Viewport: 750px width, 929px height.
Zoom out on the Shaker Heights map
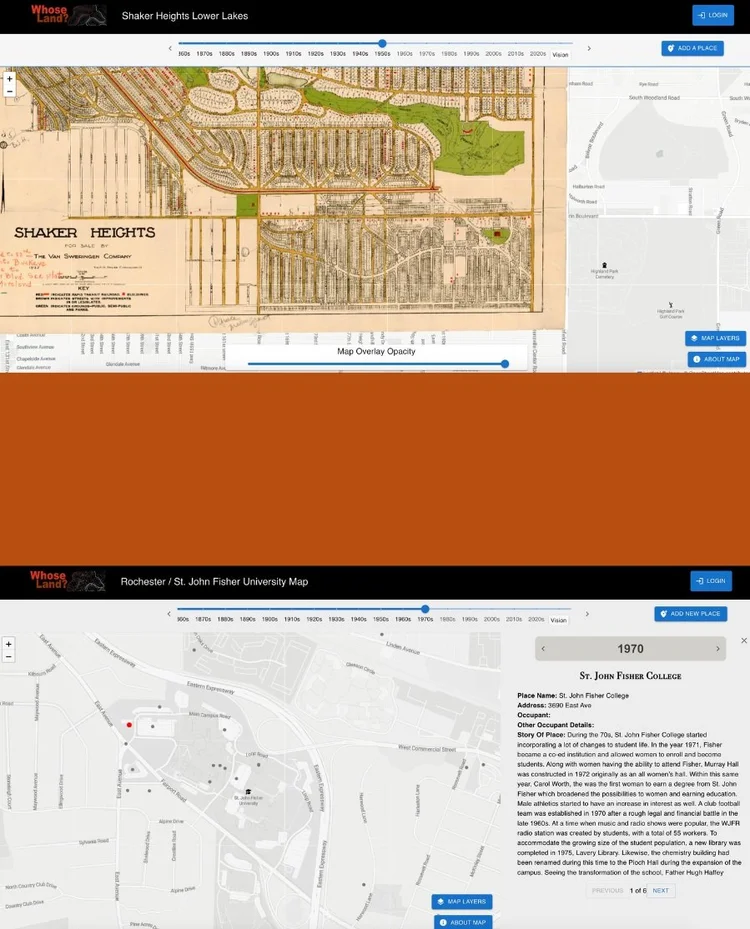click(x=9, y=91)
